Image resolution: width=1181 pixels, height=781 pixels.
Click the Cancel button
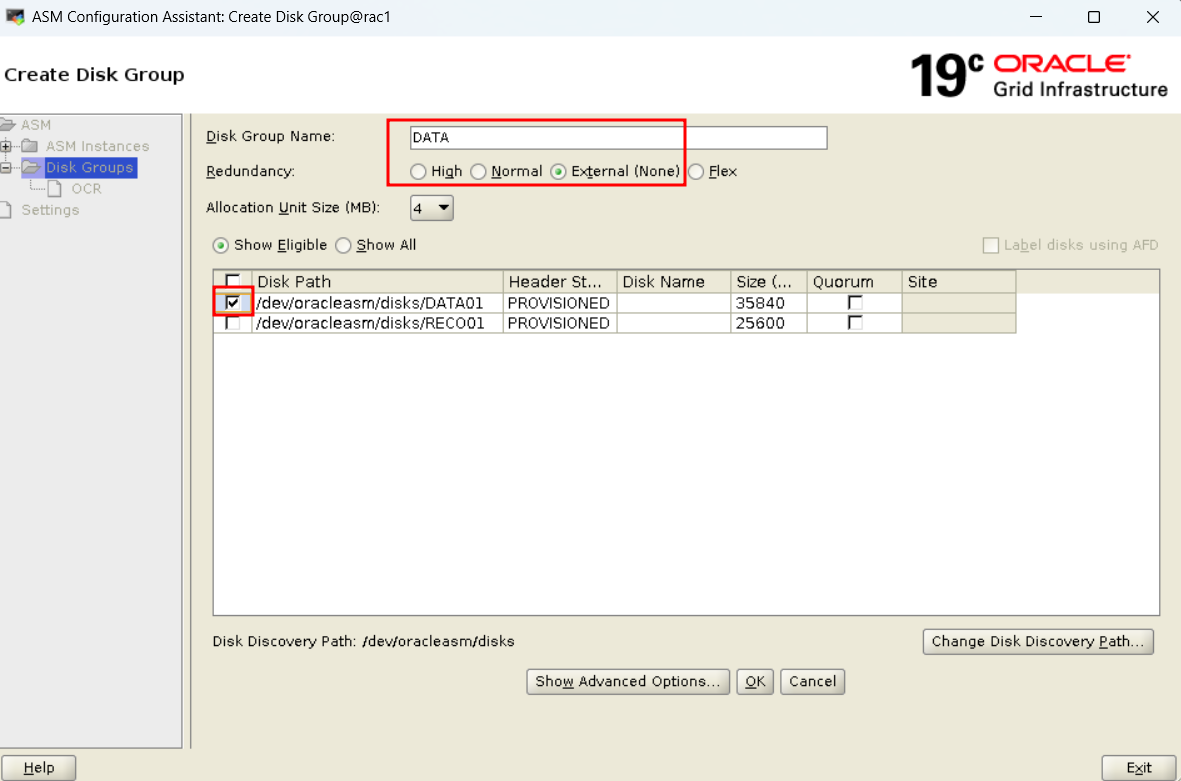coord(812,682)
